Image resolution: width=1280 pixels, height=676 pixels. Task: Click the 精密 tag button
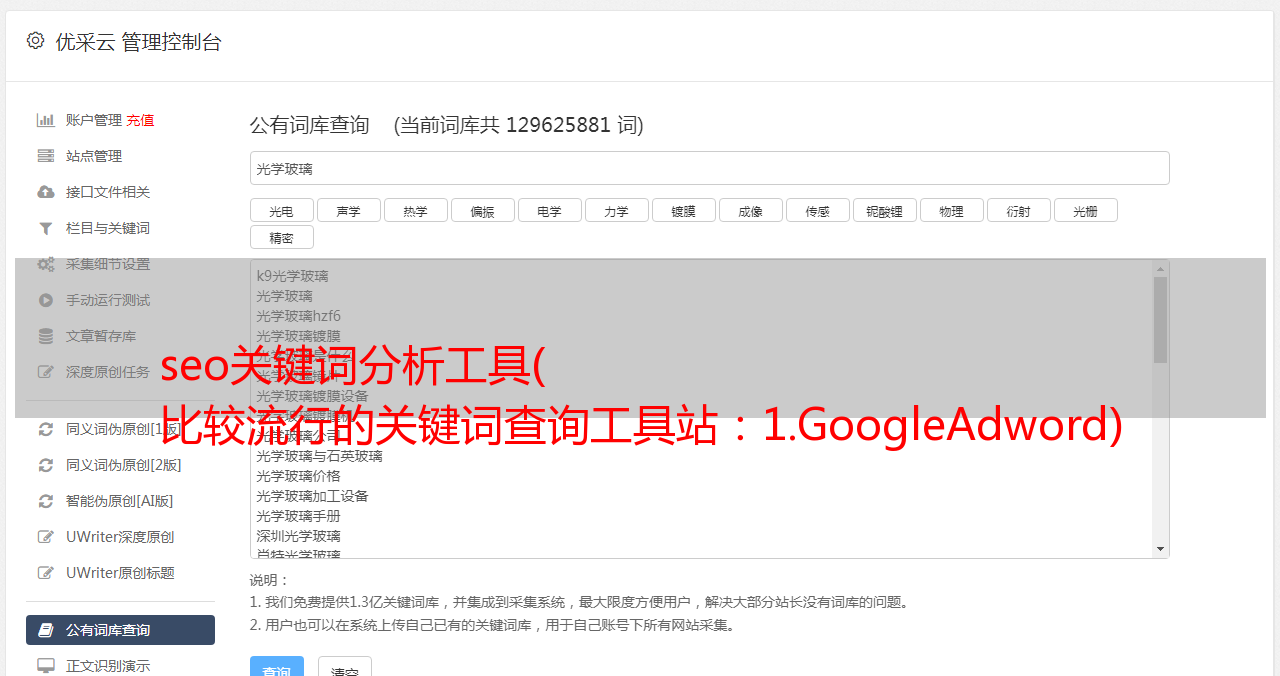[x=281, y=237]
